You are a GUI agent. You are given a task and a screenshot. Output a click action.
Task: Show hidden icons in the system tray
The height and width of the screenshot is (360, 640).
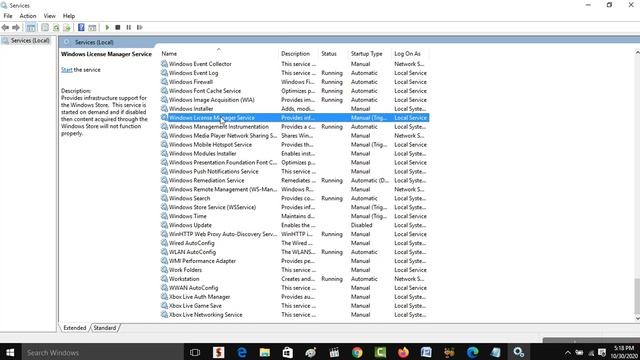click(x=567, y=353)
